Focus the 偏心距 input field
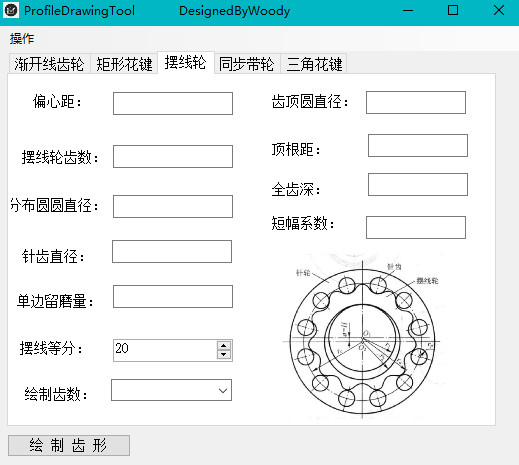The height and width of the screenshot is (465, 519). [173, 104]
